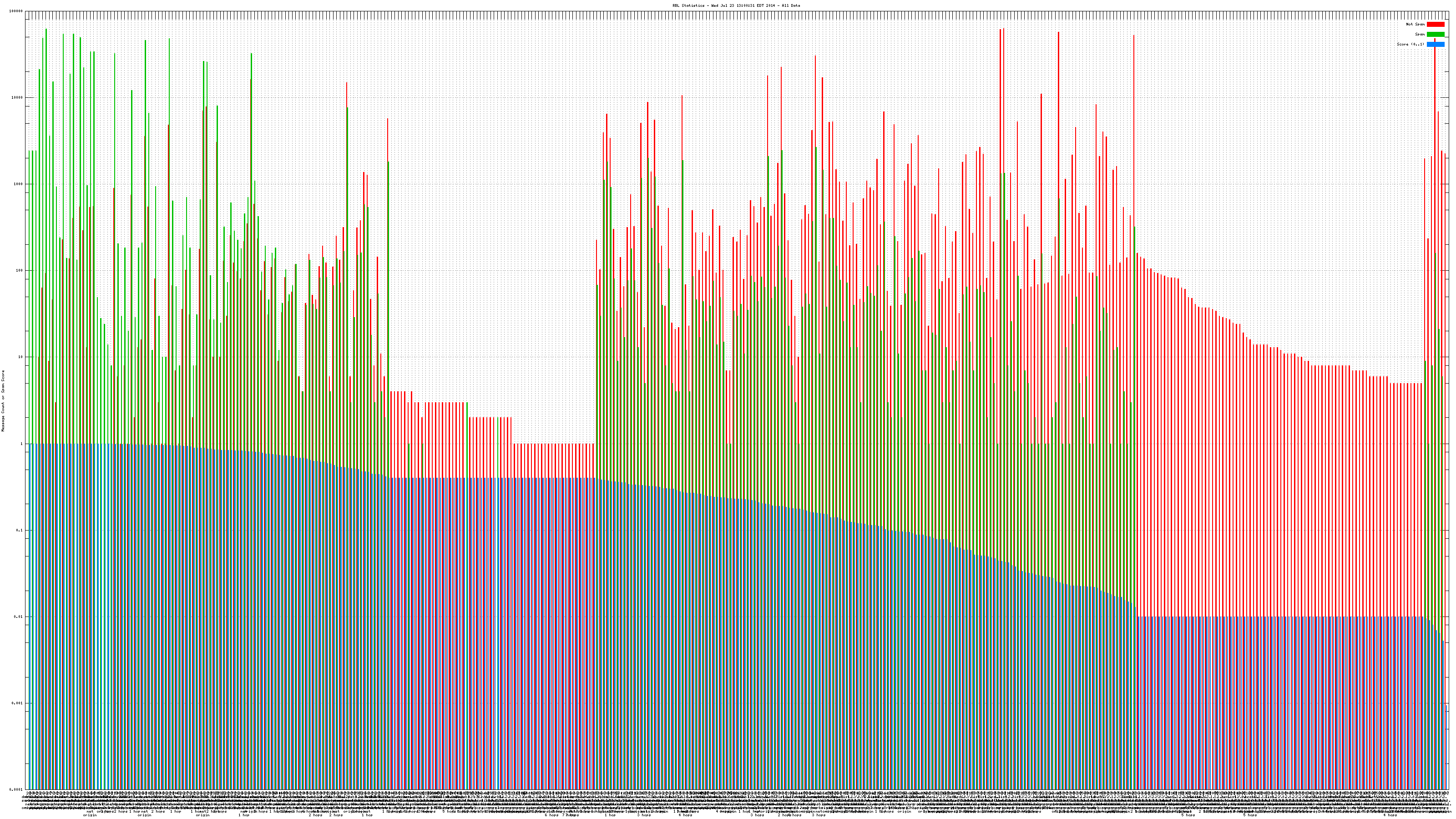Click the 1000 y-axis tick label
This screenshot has width=1456, height=819.
18,184
